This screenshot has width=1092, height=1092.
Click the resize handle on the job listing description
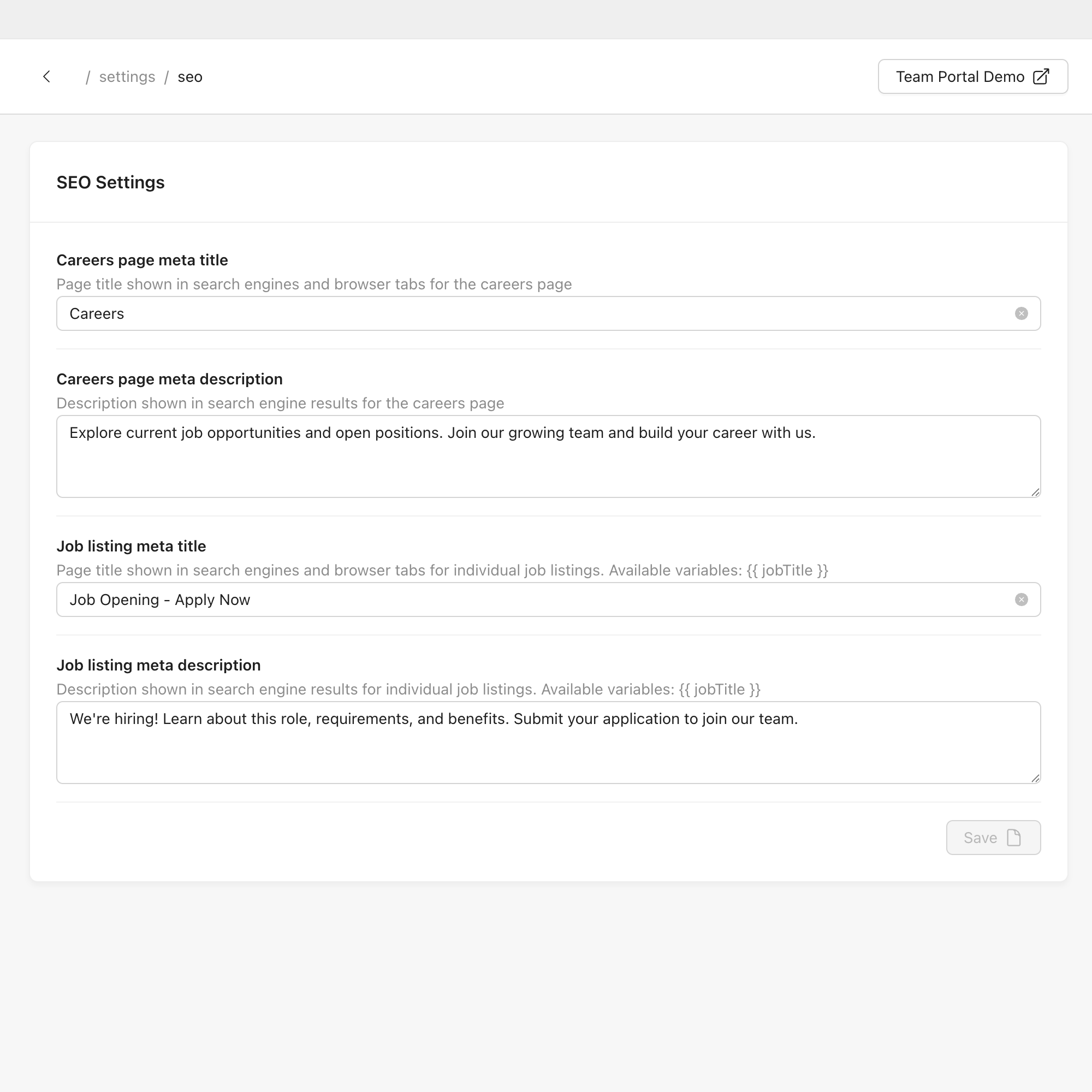coord(1035,779)
